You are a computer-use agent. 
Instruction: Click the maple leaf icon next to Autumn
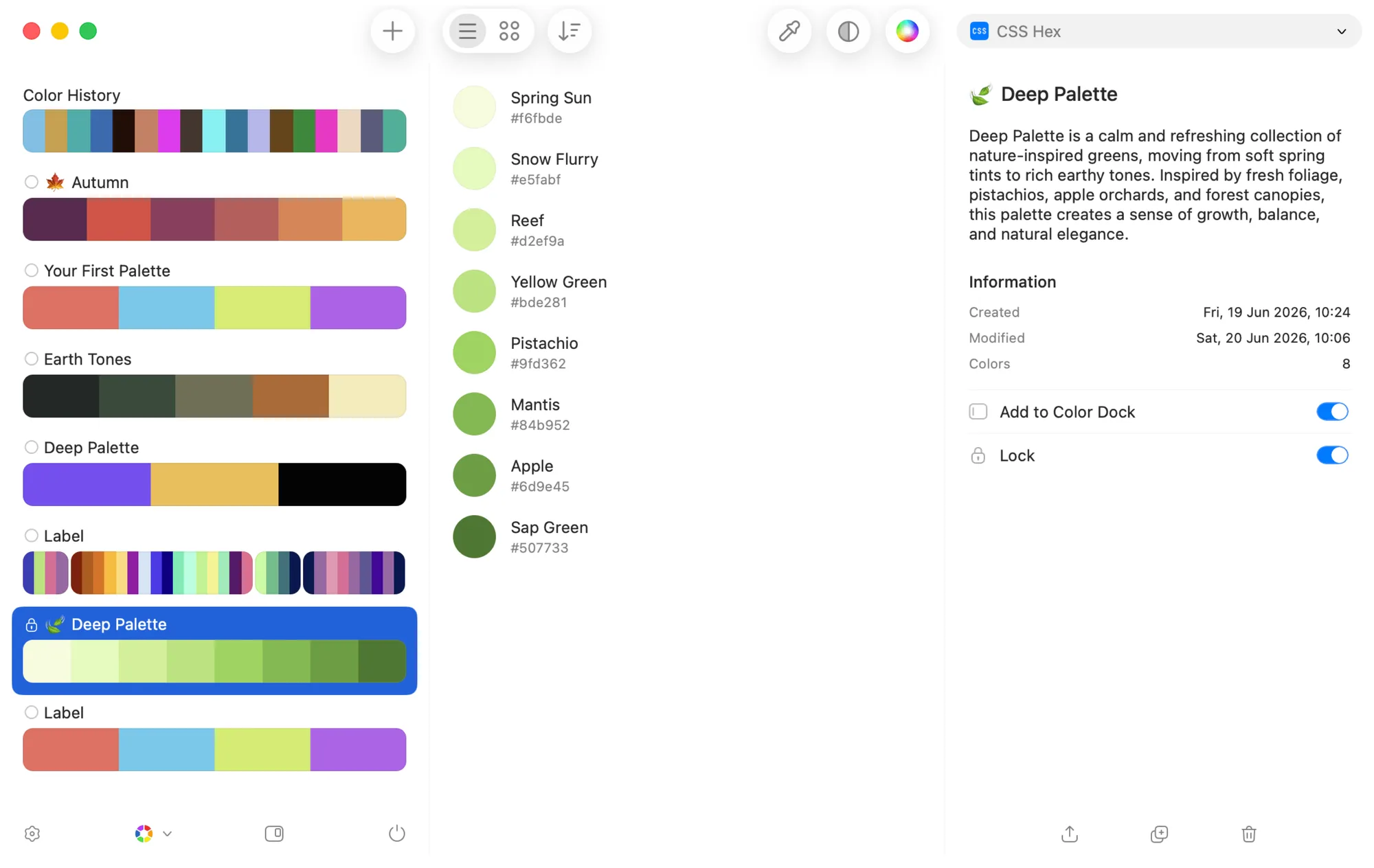coord(55,182)
